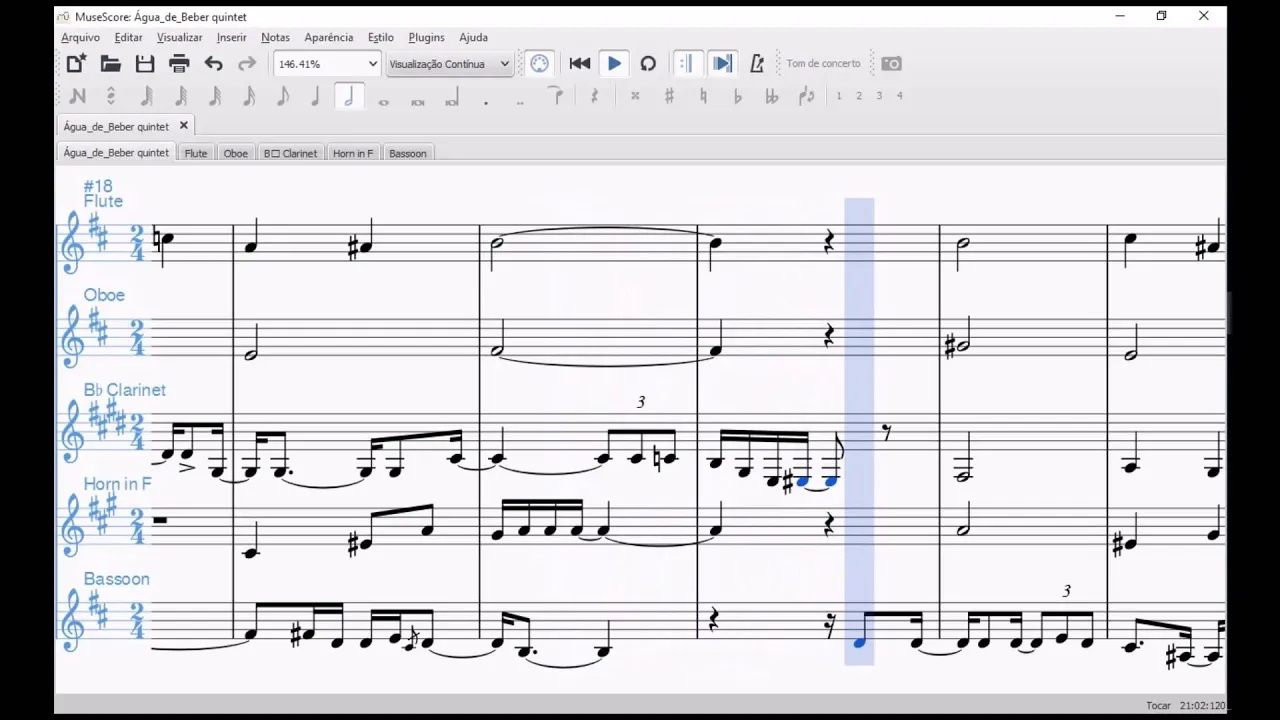Close the Água_de_Beber quintet document tab
This screenshot has width=1280, height=720.
[183, 126]
